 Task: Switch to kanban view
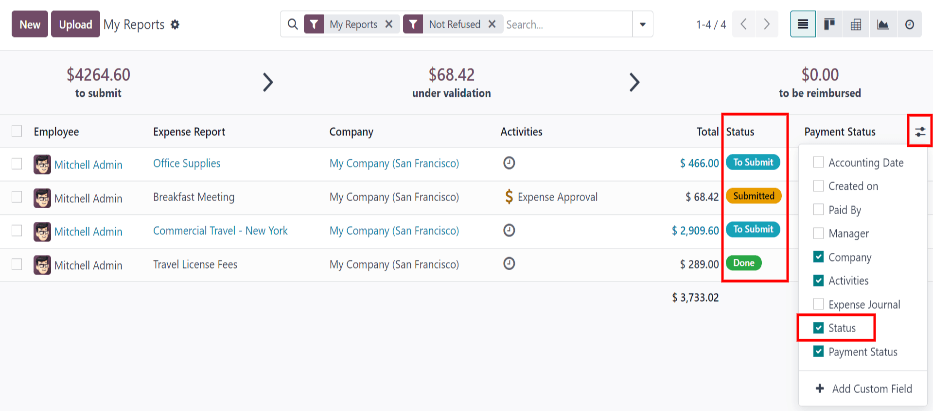[829, 24]
